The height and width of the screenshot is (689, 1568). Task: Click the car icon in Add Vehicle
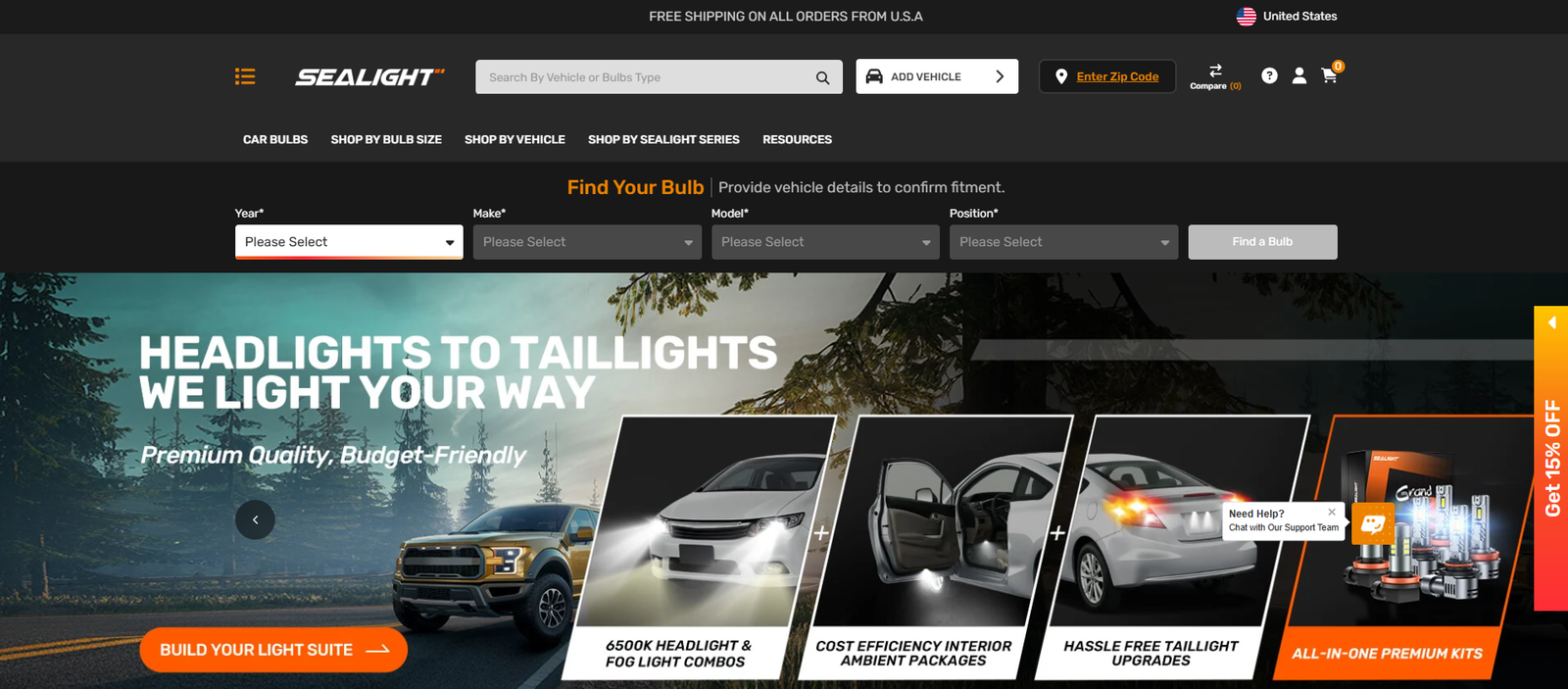874,76
